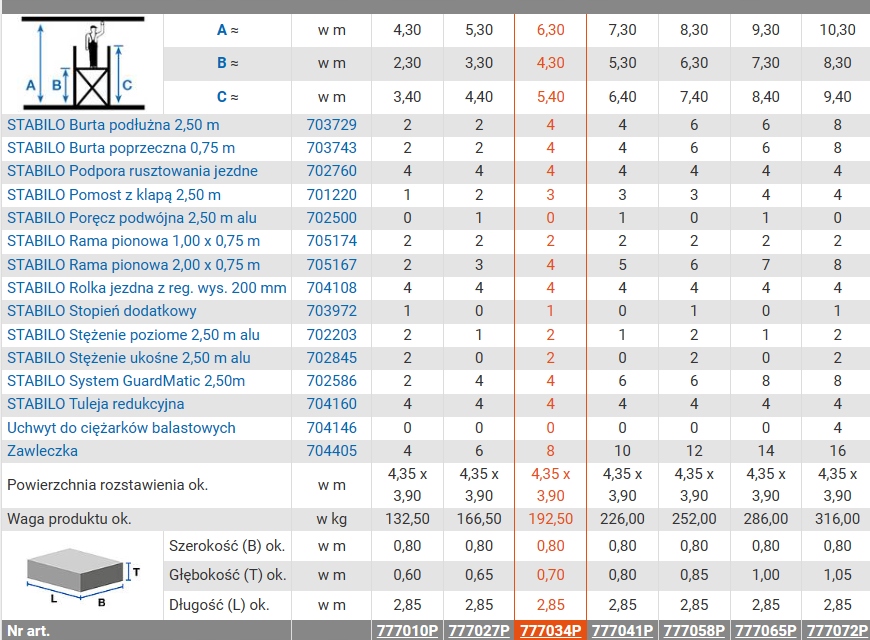
Task: Open article link 777058P
Action: click(x=694, y=631)
